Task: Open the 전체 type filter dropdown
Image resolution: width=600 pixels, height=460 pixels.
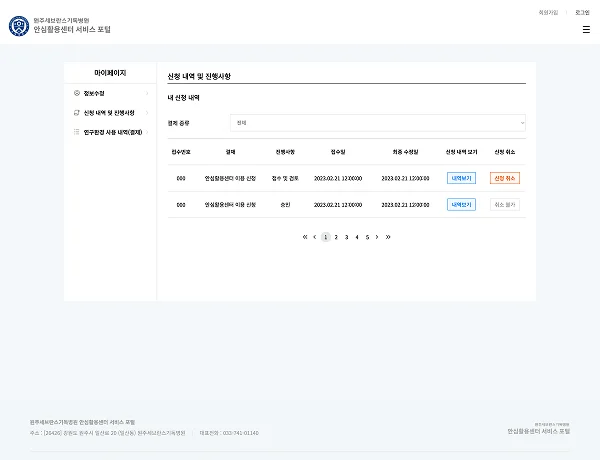Action: pyautogui.click(x=378, y=123)
